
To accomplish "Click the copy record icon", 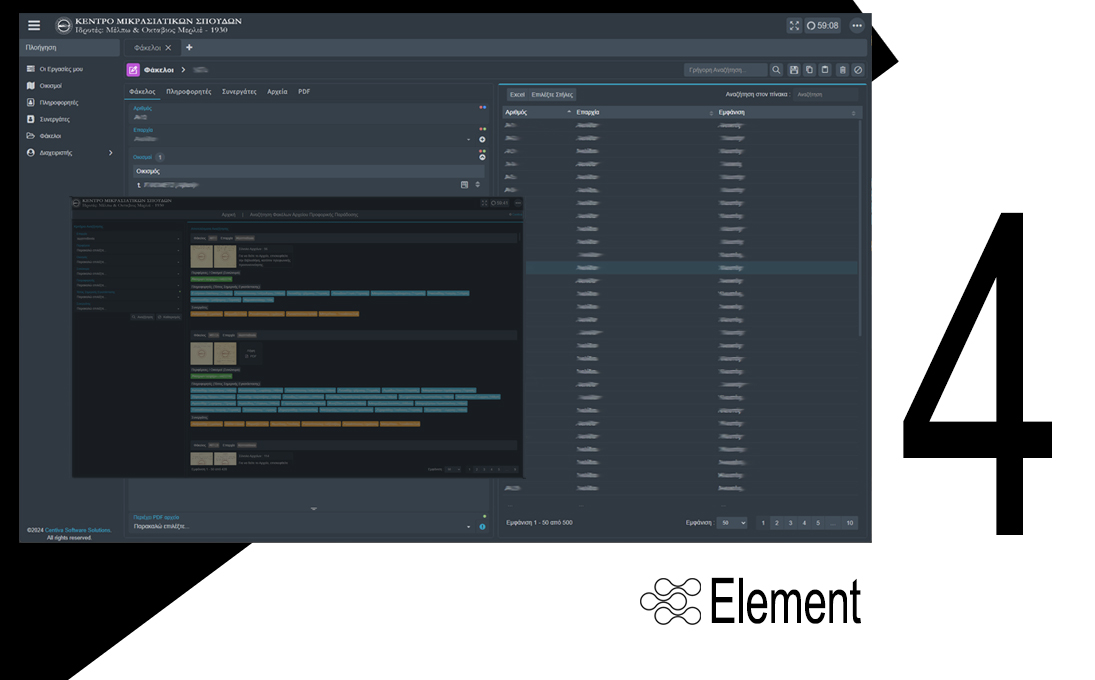I will point(809,70).
